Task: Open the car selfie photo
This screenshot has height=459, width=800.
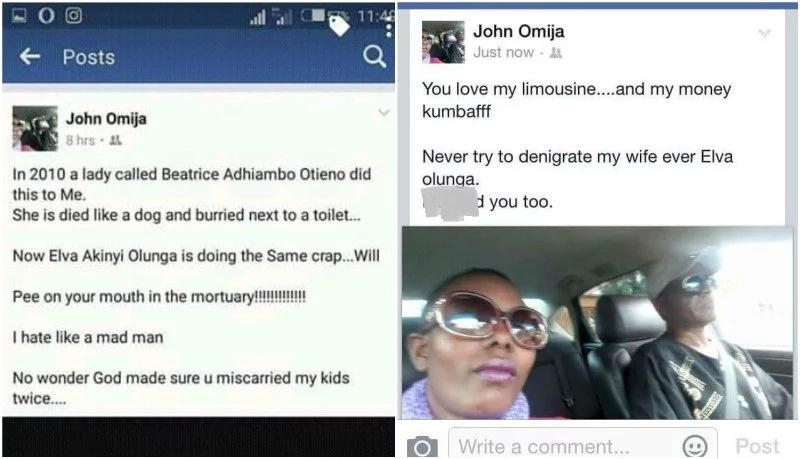Action: pyautogui.click(x=597, y=323)
